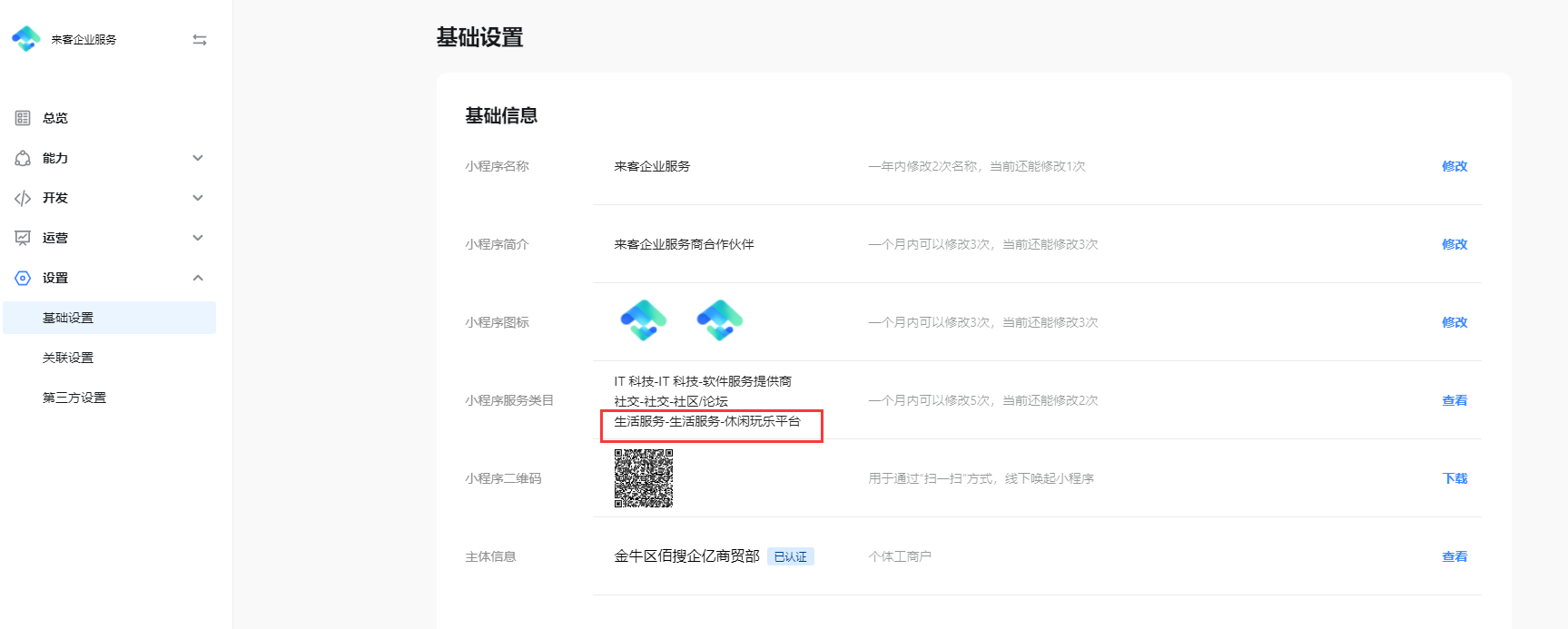Click the 设置 gear icon
1568x629 pixels.
coord(23,278)
